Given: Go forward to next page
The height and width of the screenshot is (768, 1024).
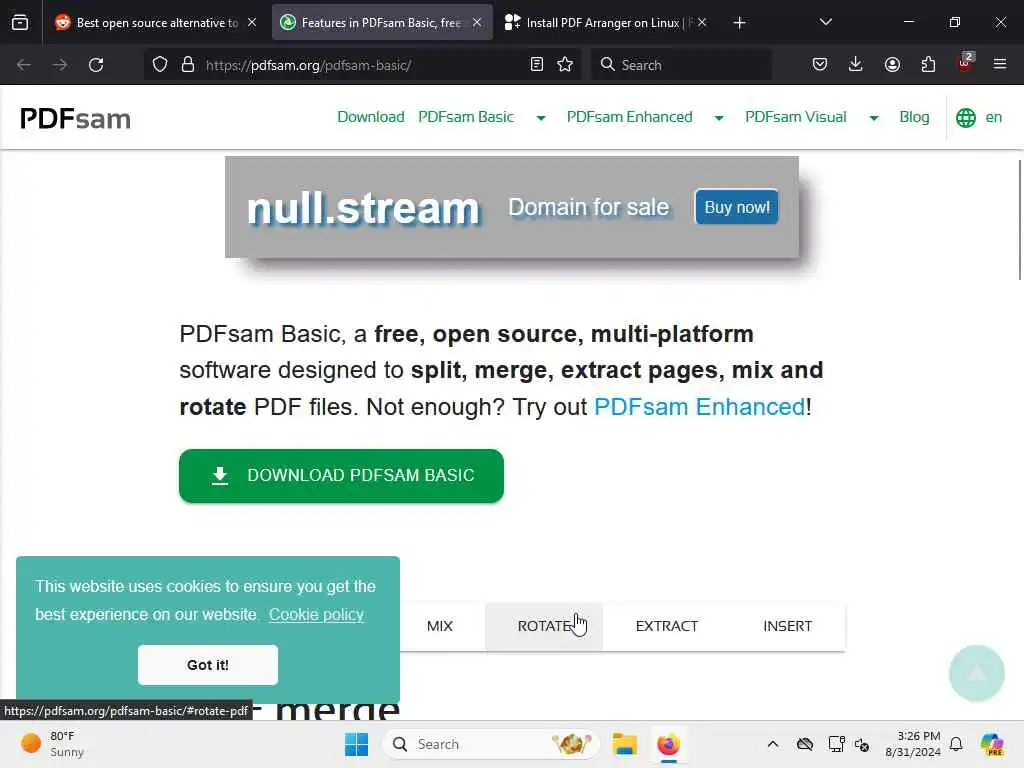Looking at the screenshot, I should (x=59, y=65).
